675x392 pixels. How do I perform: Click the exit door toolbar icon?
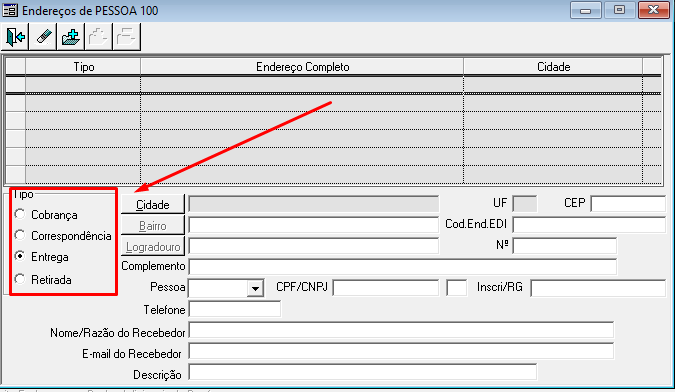[15, 37]
